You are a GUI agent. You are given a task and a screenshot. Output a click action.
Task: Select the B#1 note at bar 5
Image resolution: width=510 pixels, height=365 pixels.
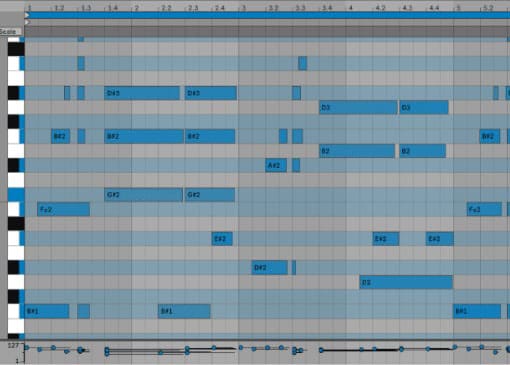pyautogui.click(x=477, y=311)
